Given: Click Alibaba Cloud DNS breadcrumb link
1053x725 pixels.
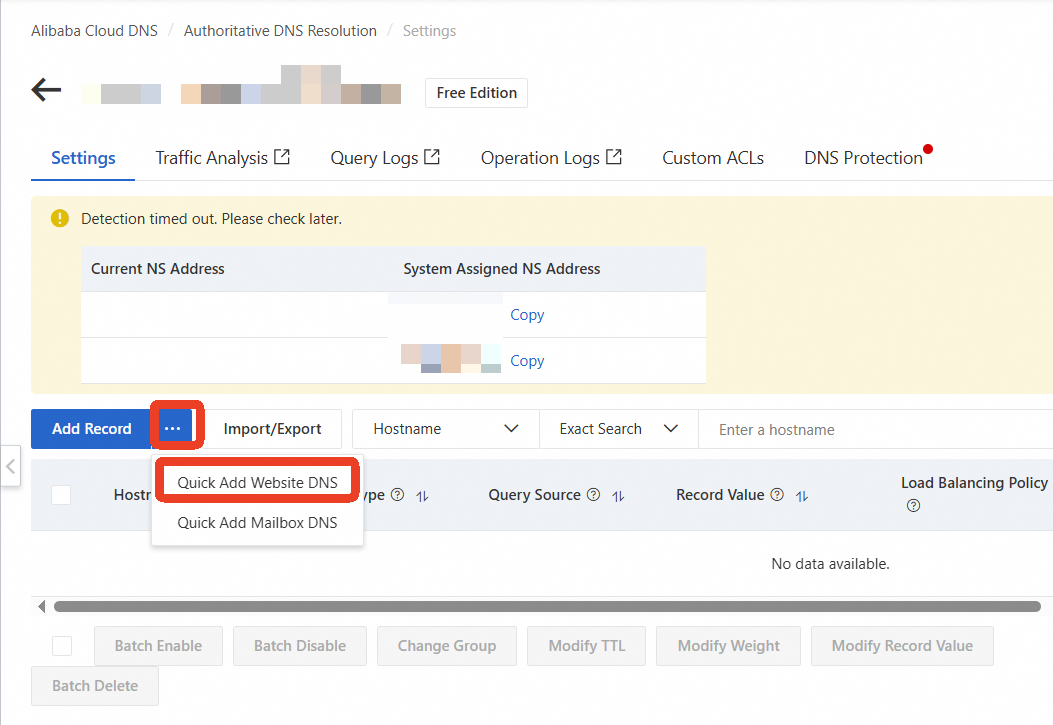Looking at the screenshot, I should pos(95,31).
